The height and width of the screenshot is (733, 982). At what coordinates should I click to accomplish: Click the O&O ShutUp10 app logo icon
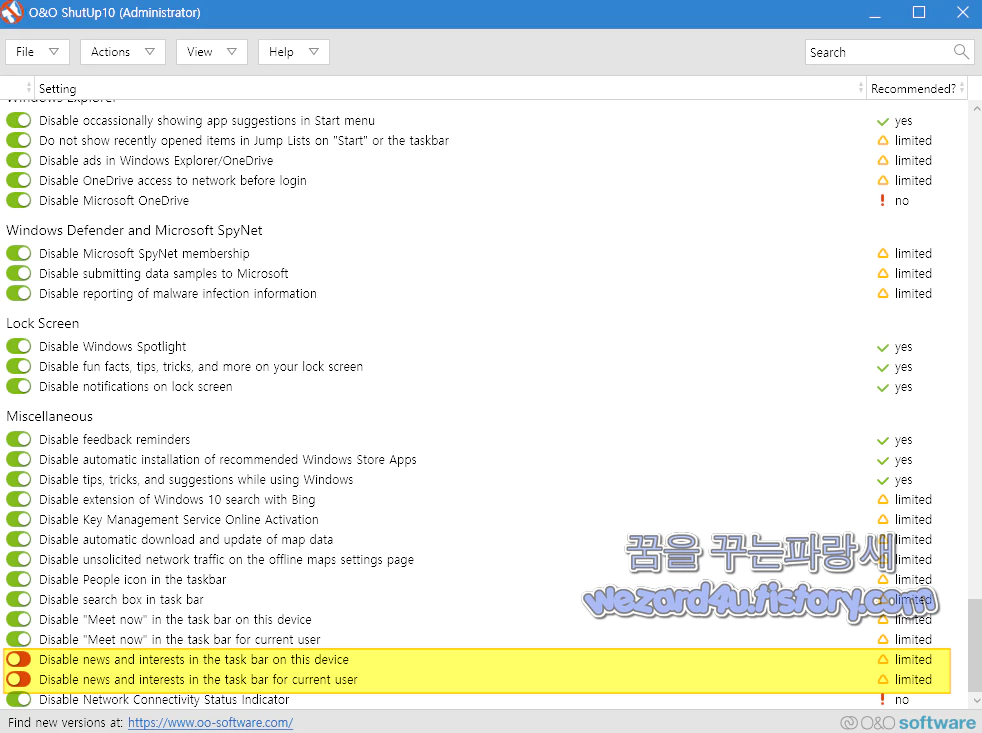(x=12, y=13)
